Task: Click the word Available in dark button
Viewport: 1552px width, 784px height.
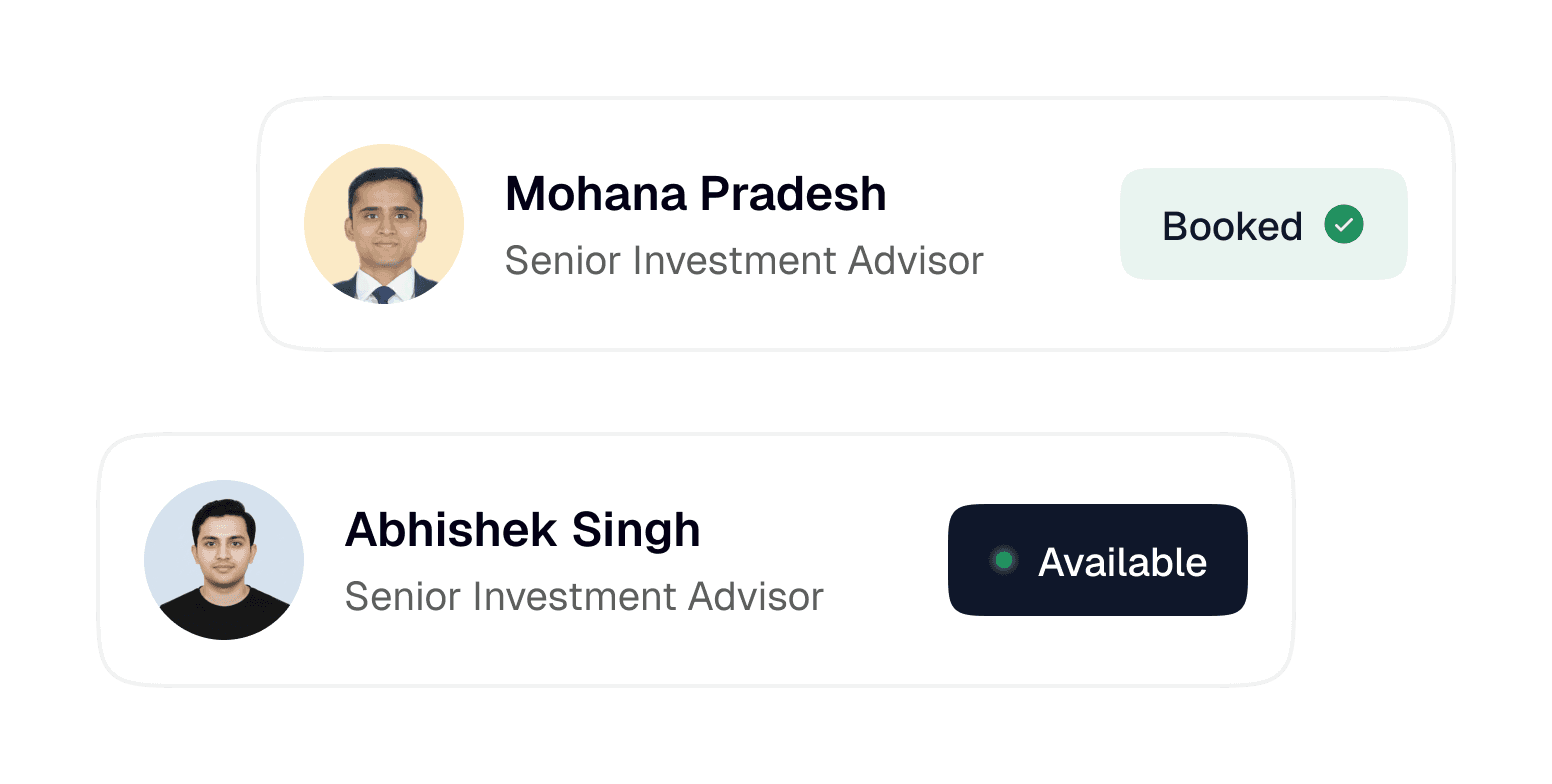Action: tap(1123, 562)
